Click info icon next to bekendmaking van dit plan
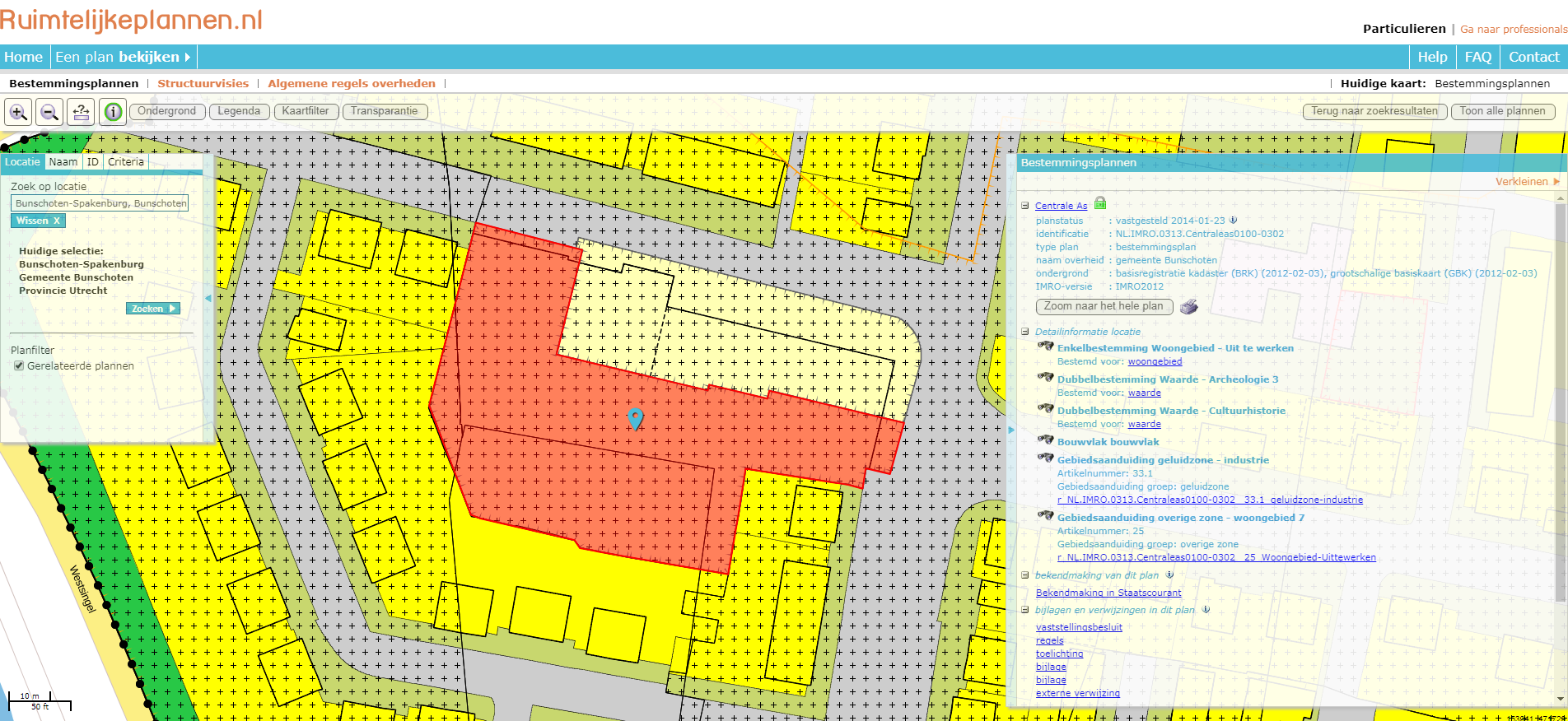The height and width of the screenshot is (721, 1568). (1169, 574)
